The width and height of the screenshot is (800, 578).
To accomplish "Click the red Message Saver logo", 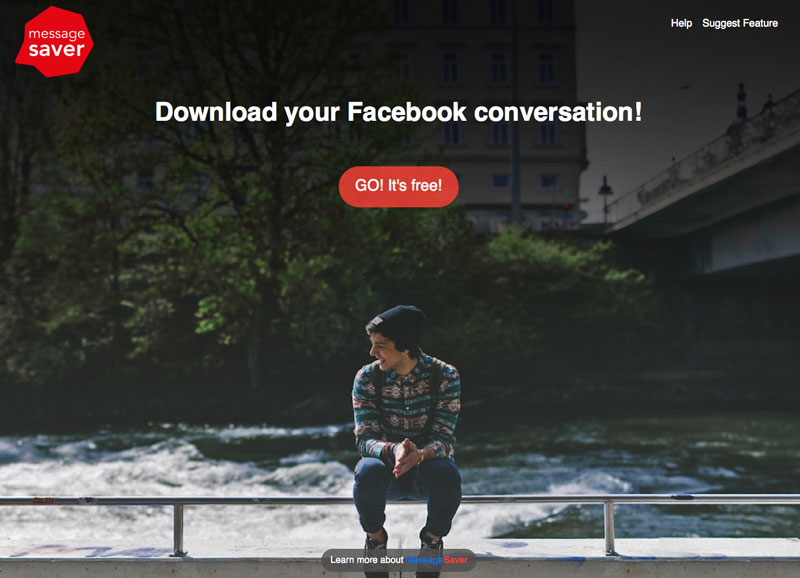I will (55, 41).
